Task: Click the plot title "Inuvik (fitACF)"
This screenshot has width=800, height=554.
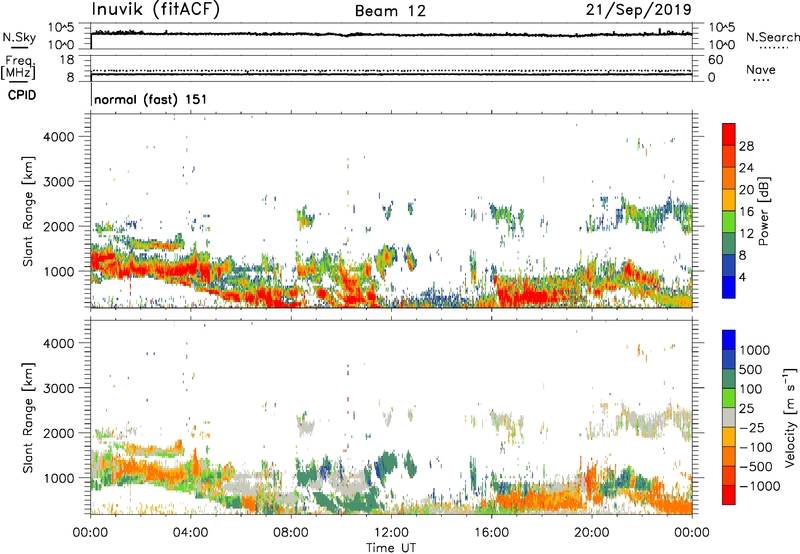Action: tap(156, 10)
